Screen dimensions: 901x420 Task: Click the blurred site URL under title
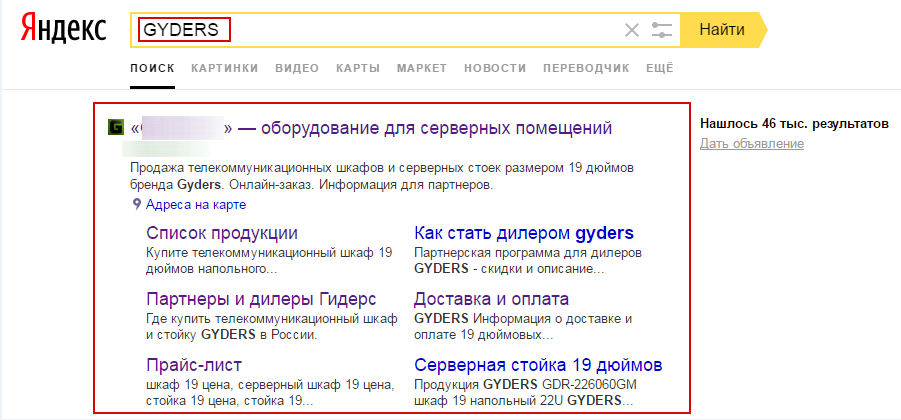[167, 149]
